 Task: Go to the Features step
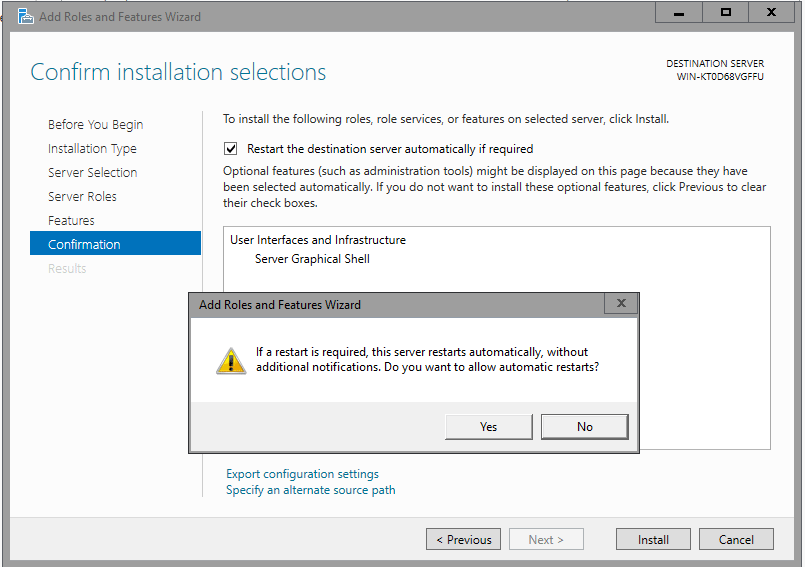(x=71, y=221)
